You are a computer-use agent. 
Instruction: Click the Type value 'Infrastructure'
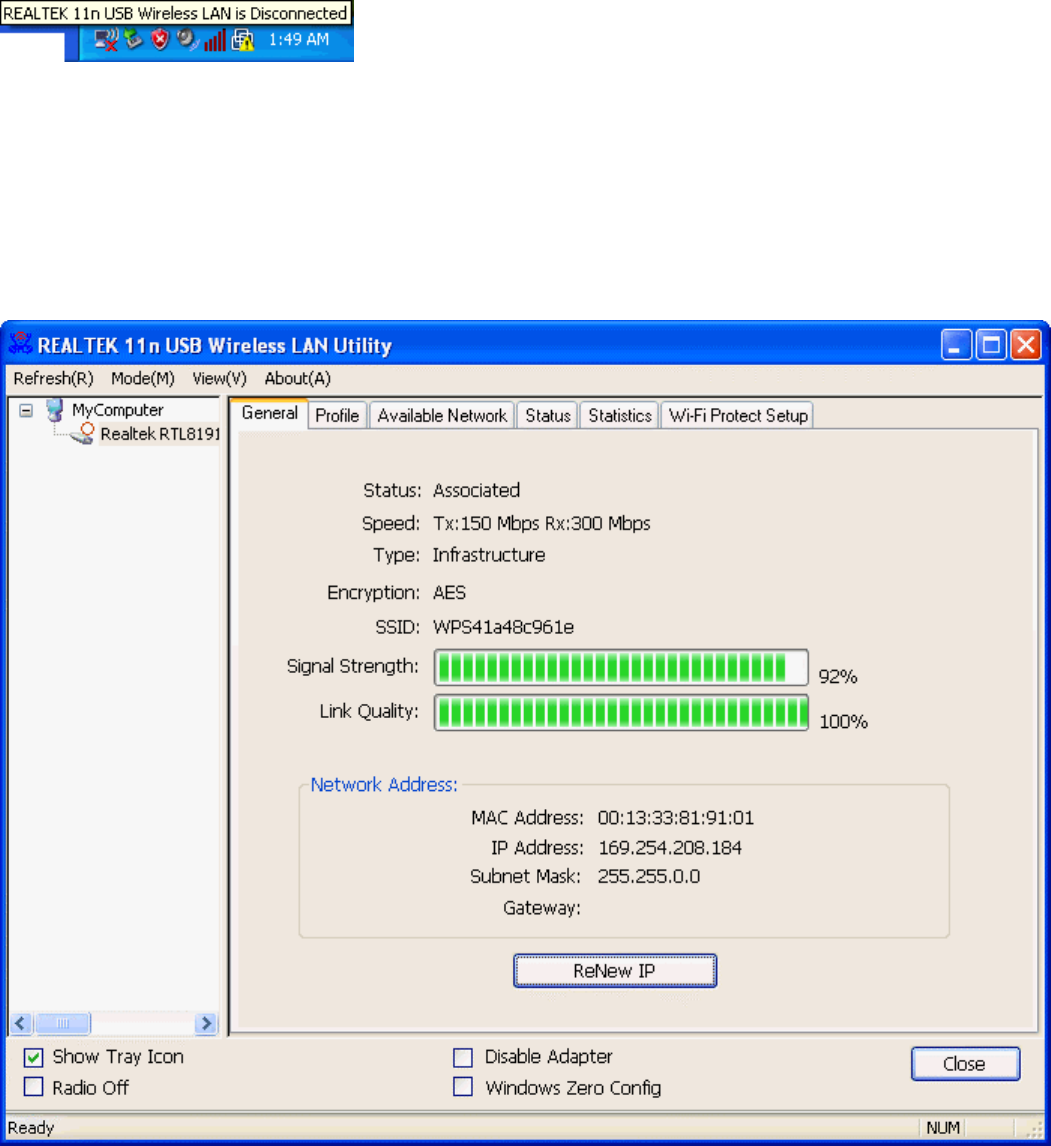[x=489, y=555]
